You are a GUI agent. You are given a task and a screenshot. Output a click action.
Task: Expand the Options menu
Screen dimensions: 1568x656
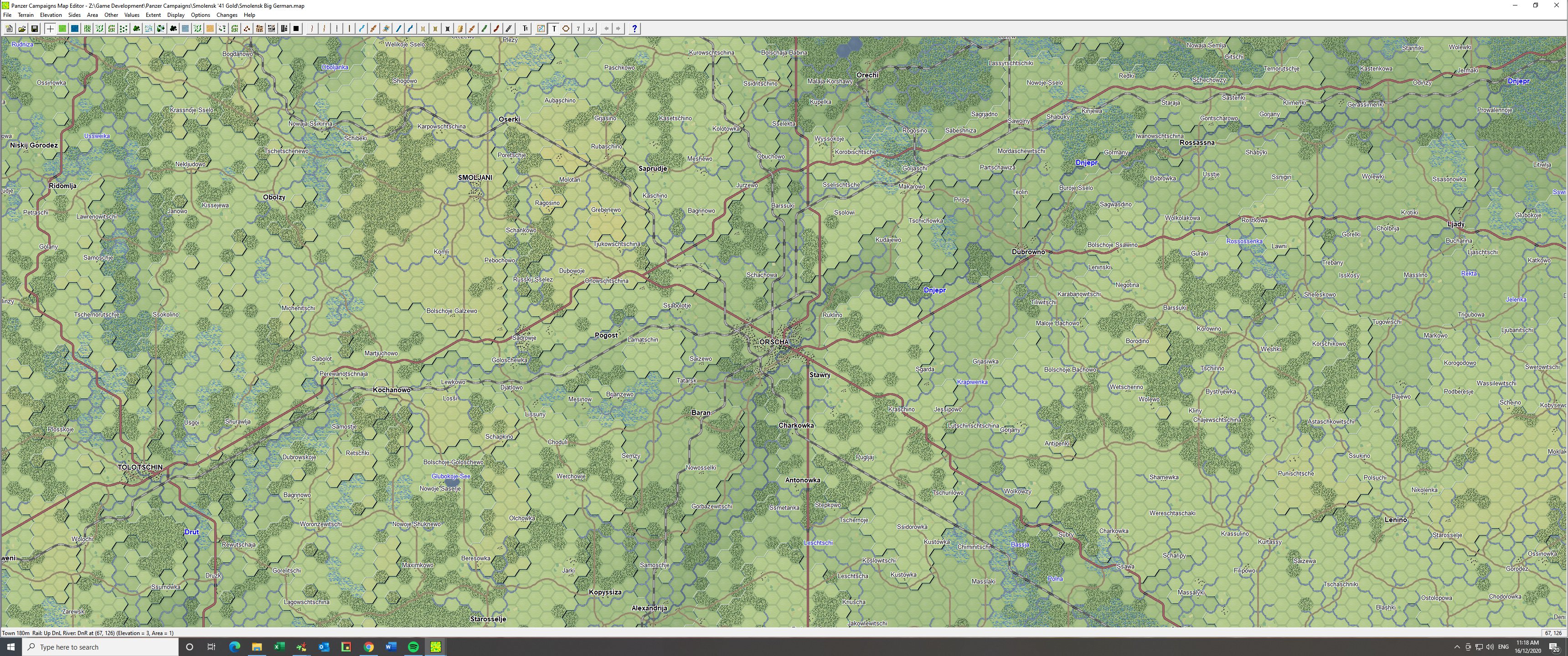pyautogui.click(x=200, y=15)
